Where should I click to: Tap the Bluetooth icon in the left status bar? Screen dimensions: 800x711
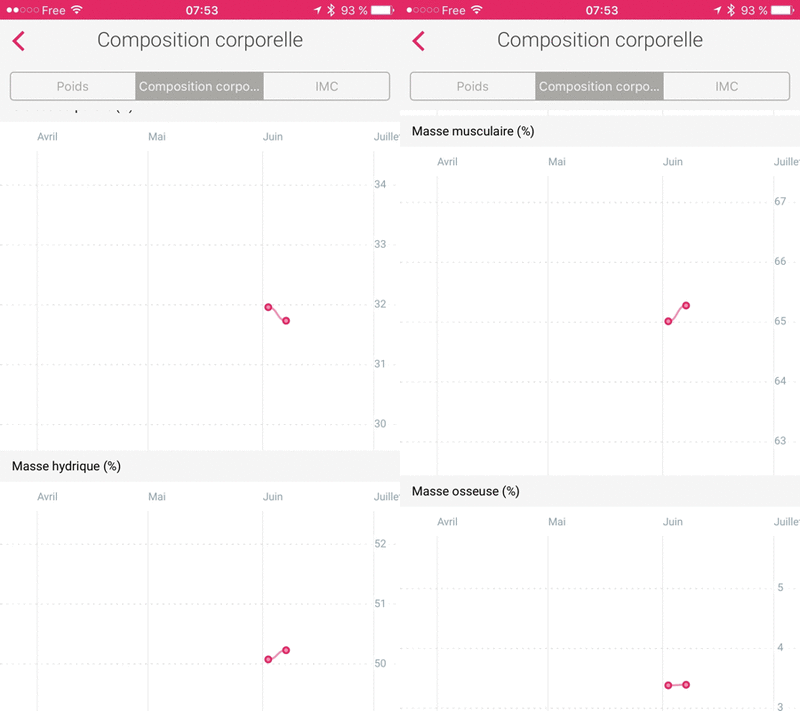(x=331, y=10)
